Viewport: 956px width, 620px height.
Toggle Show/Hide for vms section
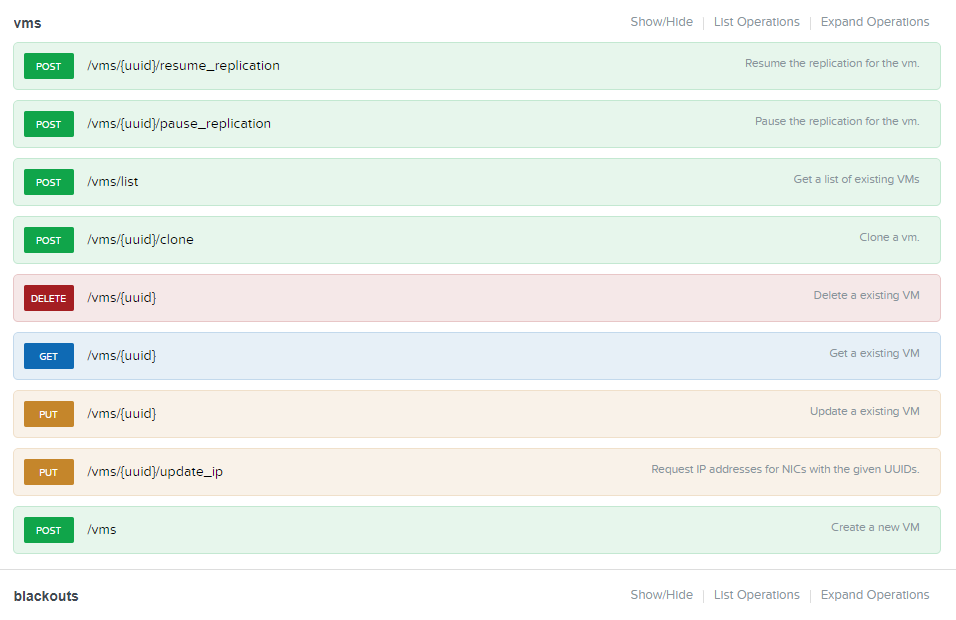coord(662,22)
